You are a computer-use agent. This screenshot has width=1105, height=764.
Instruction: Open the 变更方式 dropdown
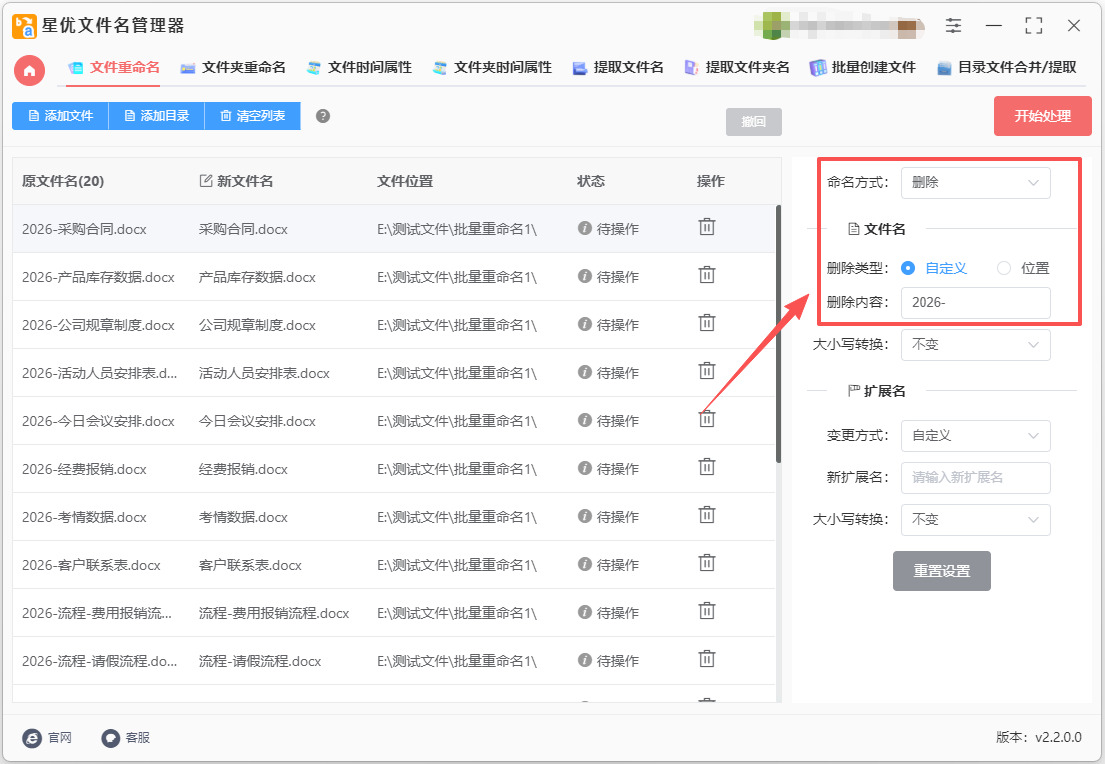[975, 436]
